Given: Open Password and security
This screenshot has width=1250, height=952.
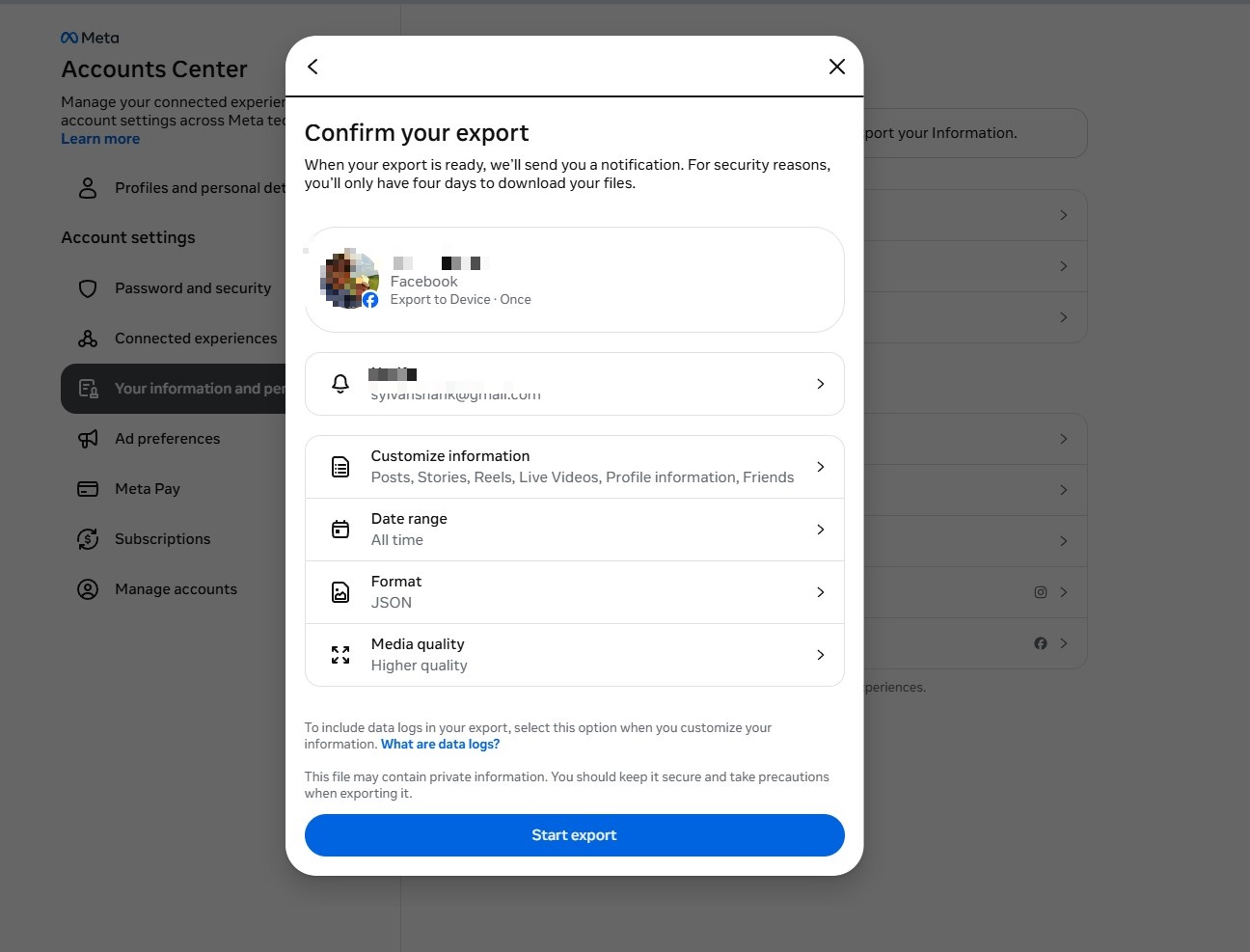Looking at the screenshot, I should [x=174, y=288].
